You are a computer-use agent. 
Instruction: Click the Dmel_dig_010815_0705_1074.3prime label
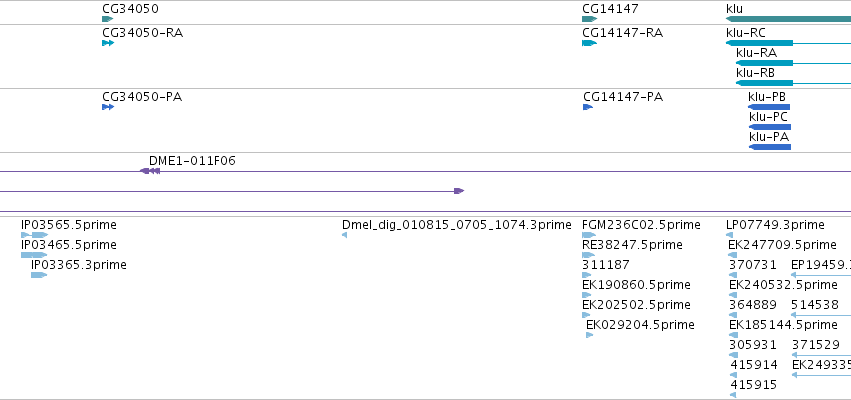pos(457,225)
